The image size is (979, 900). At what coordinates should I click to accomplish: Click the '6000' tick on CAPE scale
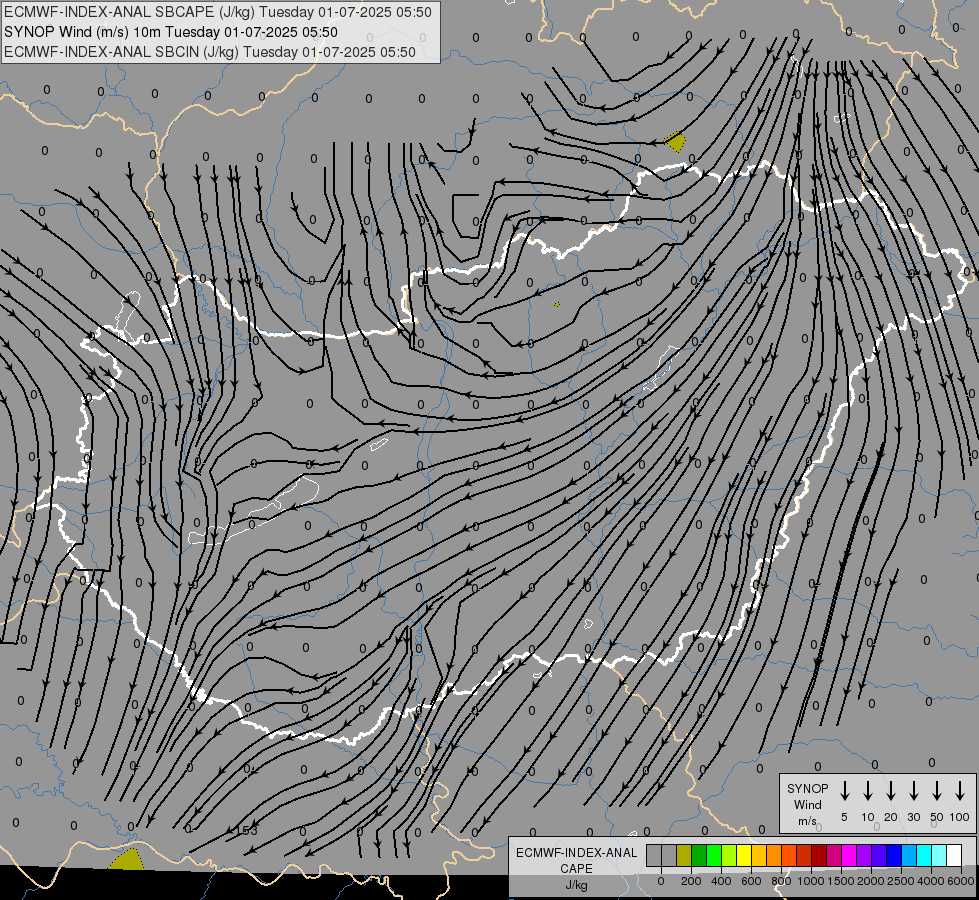[961, 881]
